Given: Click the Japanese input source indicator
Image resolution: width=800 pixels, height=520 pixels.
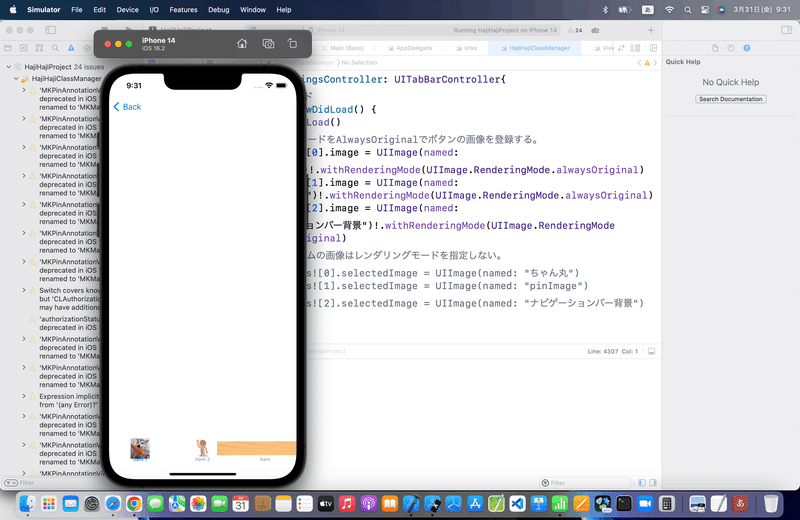Looking at the screenshot, I should pyautogui.click(x=647, y=10).
